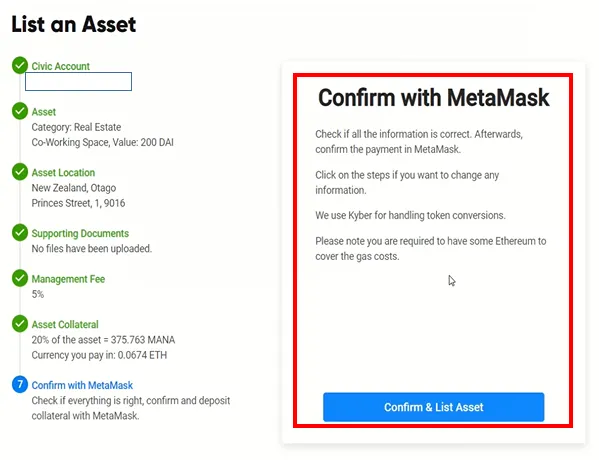Go back to the Asset step
The height and width of the screenshot is (460, 599).
[44, 112]
